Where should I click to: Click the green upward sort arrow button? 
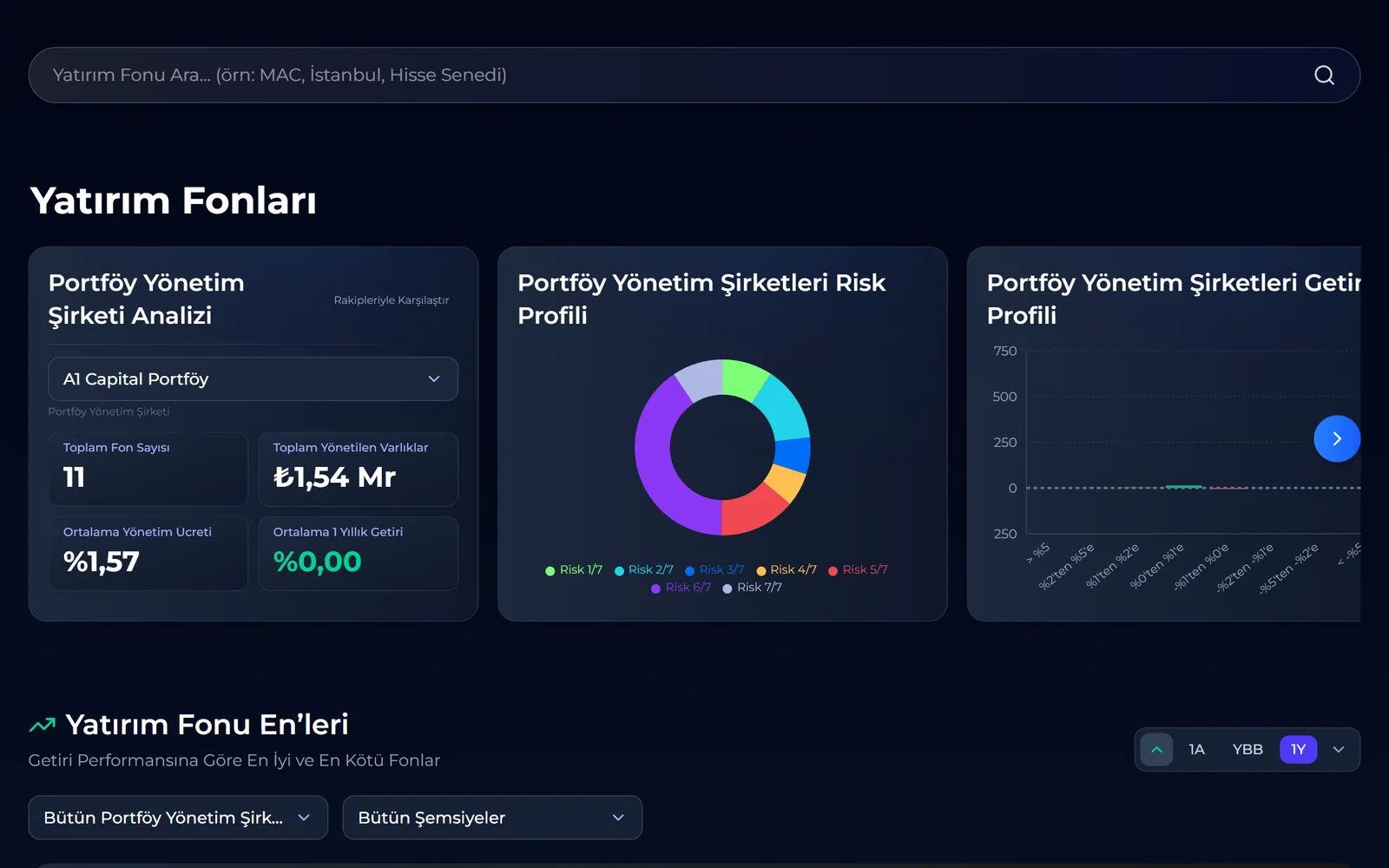pyautogui.click(x=1156, y=750)
